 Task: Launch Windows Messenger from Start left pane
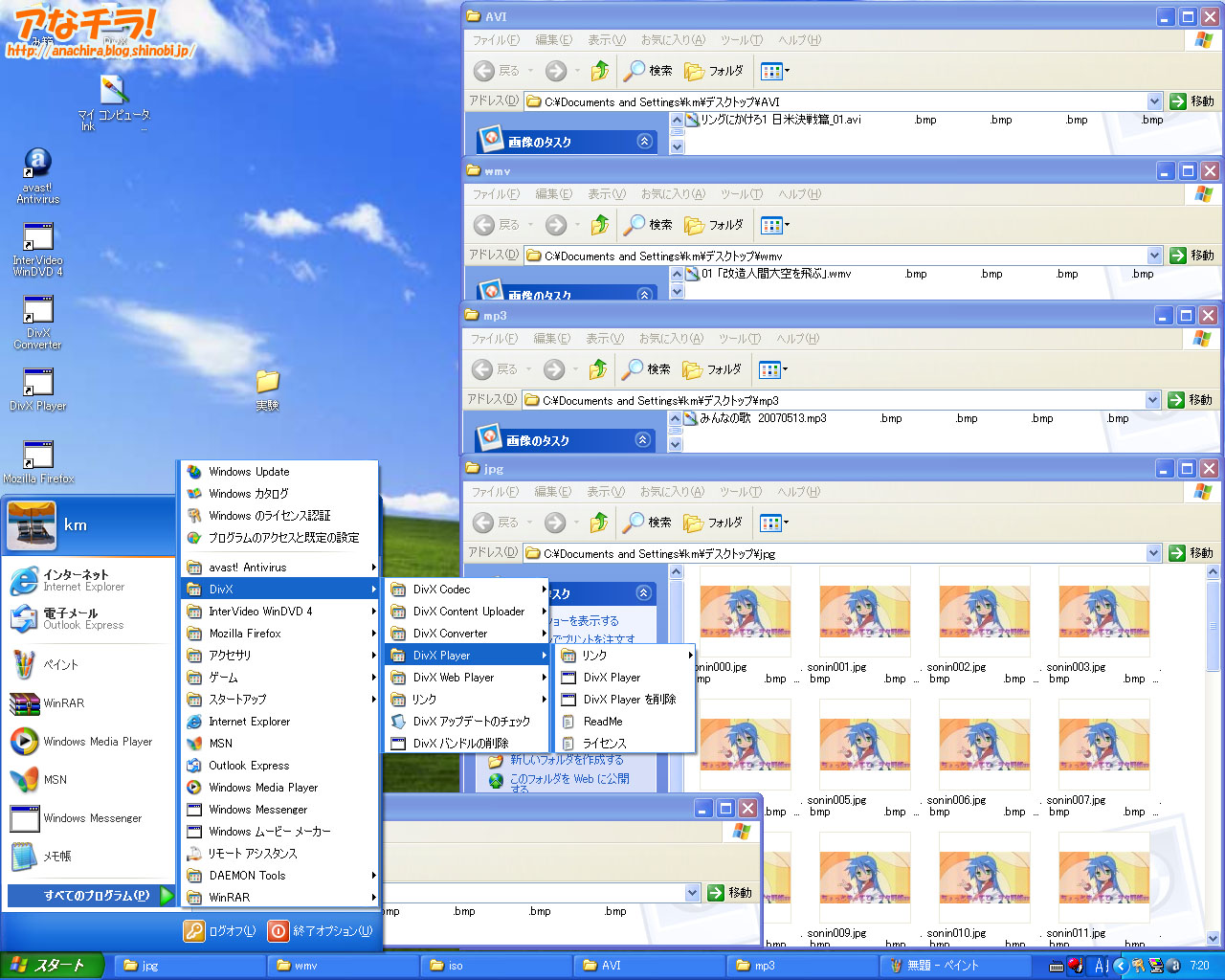[77, 818]
